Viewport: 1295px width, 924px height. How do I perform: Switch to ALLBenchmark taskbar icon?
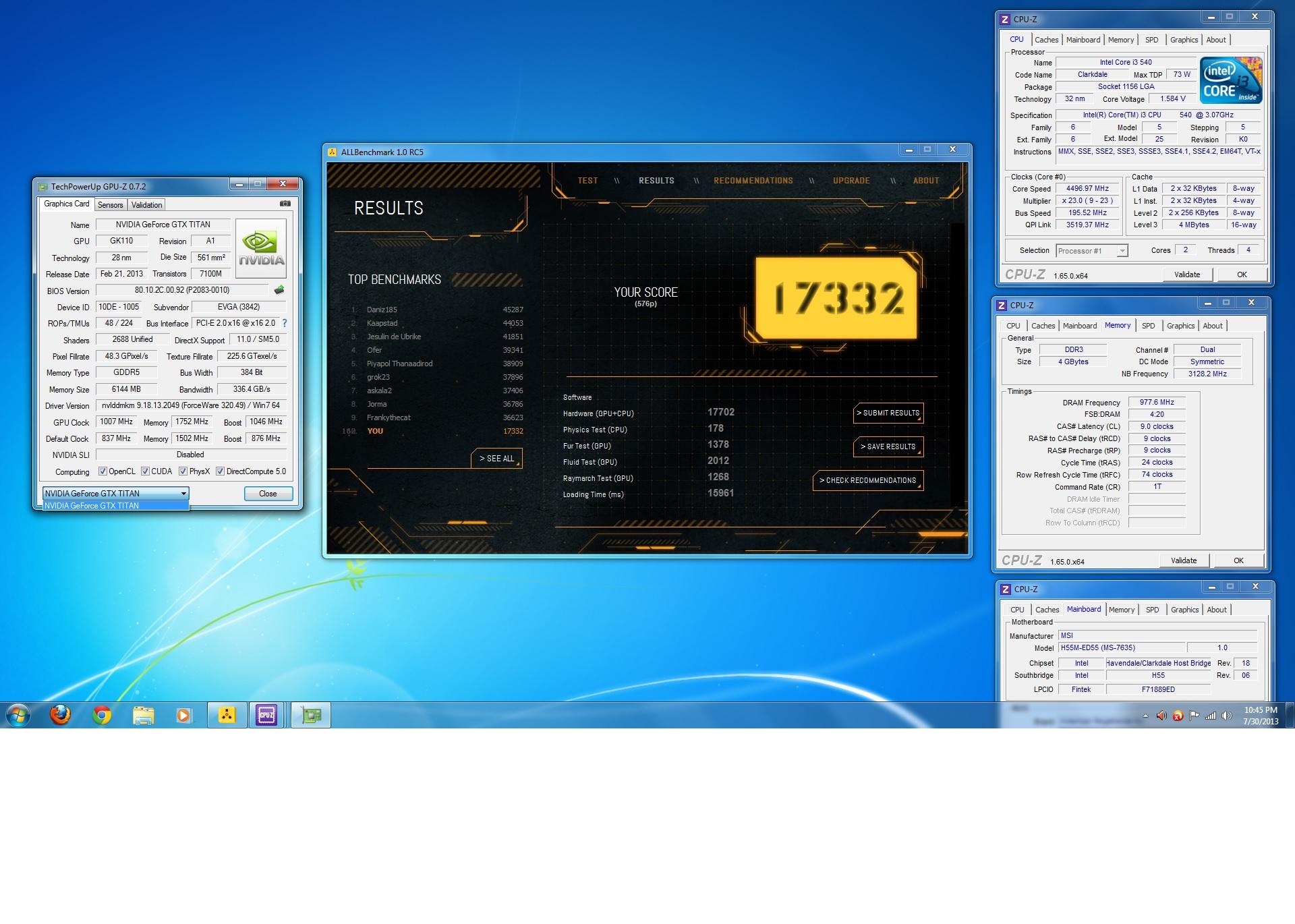pos(227,715)
